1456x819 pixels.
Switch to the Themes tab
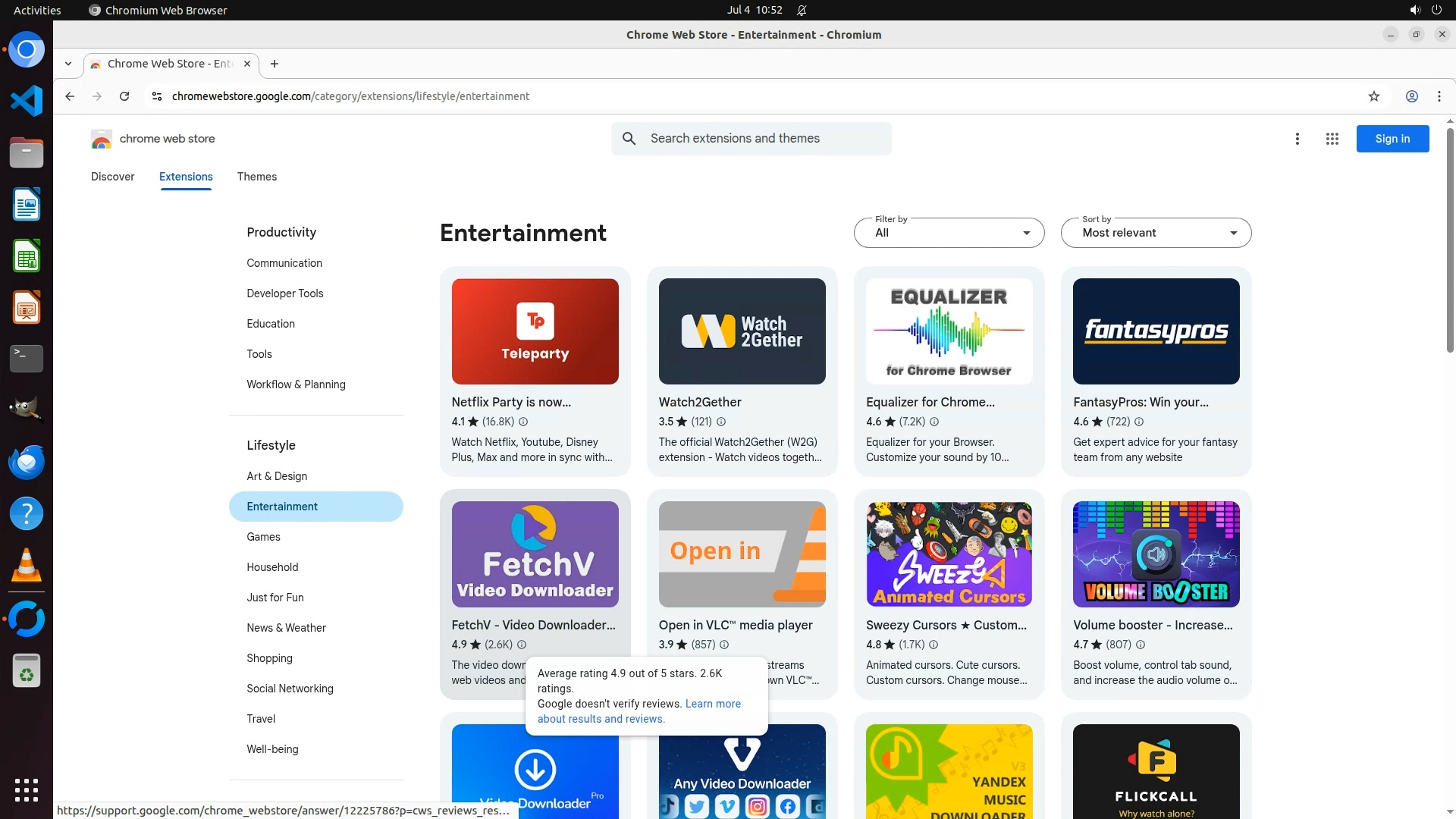(x=256, y=177)
